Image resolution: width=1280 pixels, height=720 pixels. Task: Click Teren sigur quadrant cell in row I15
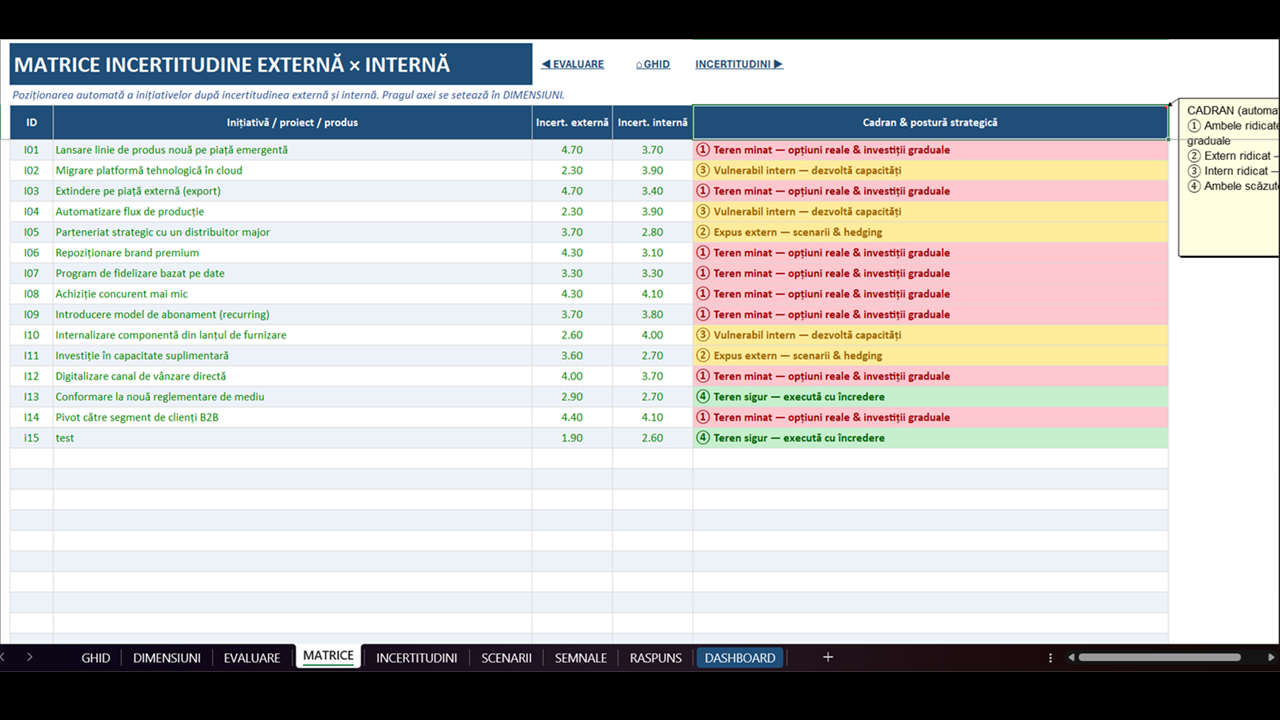coord(930,438)
